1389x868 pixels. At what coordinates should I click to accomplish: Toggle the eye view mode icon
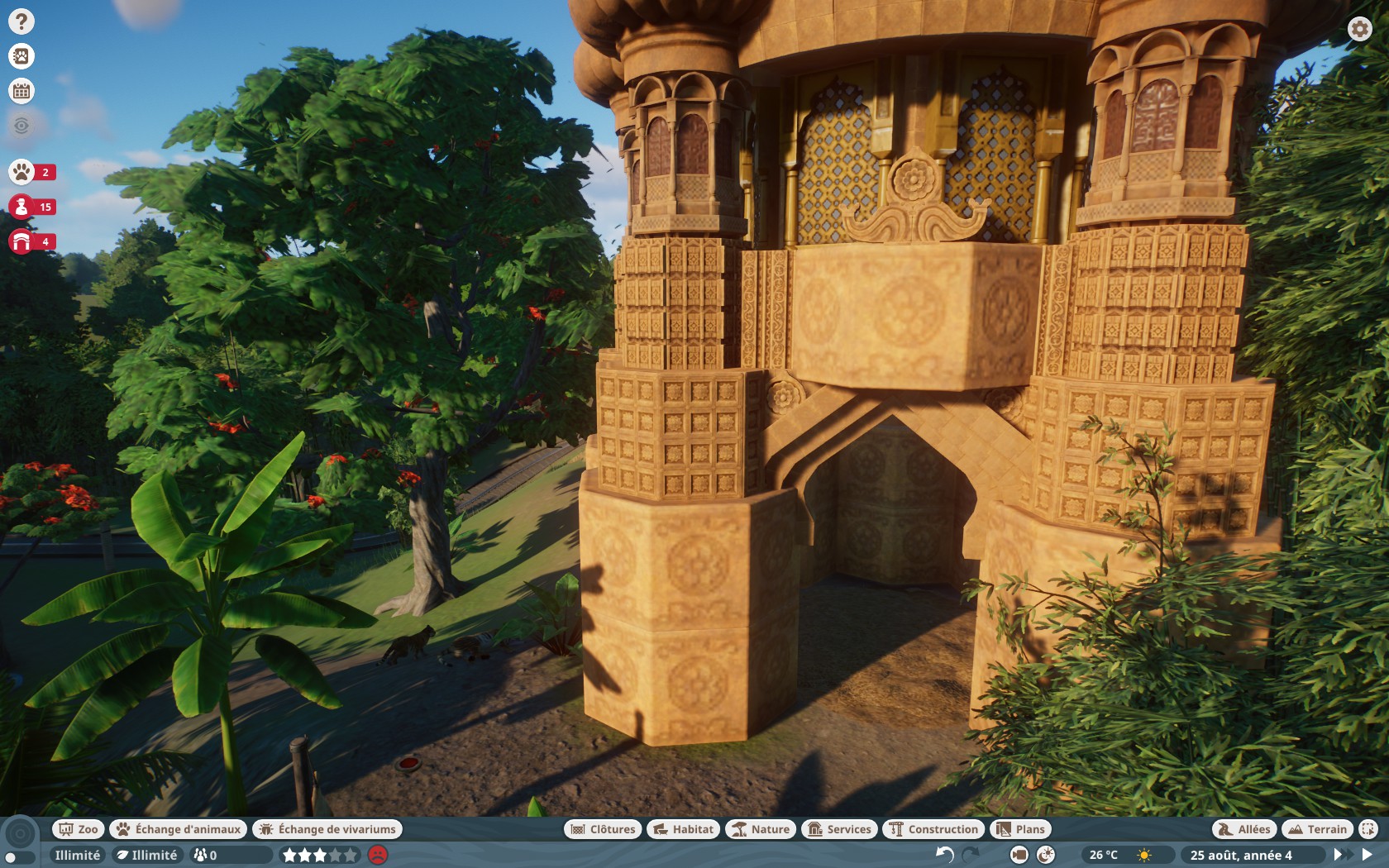(x=21, y=126)
